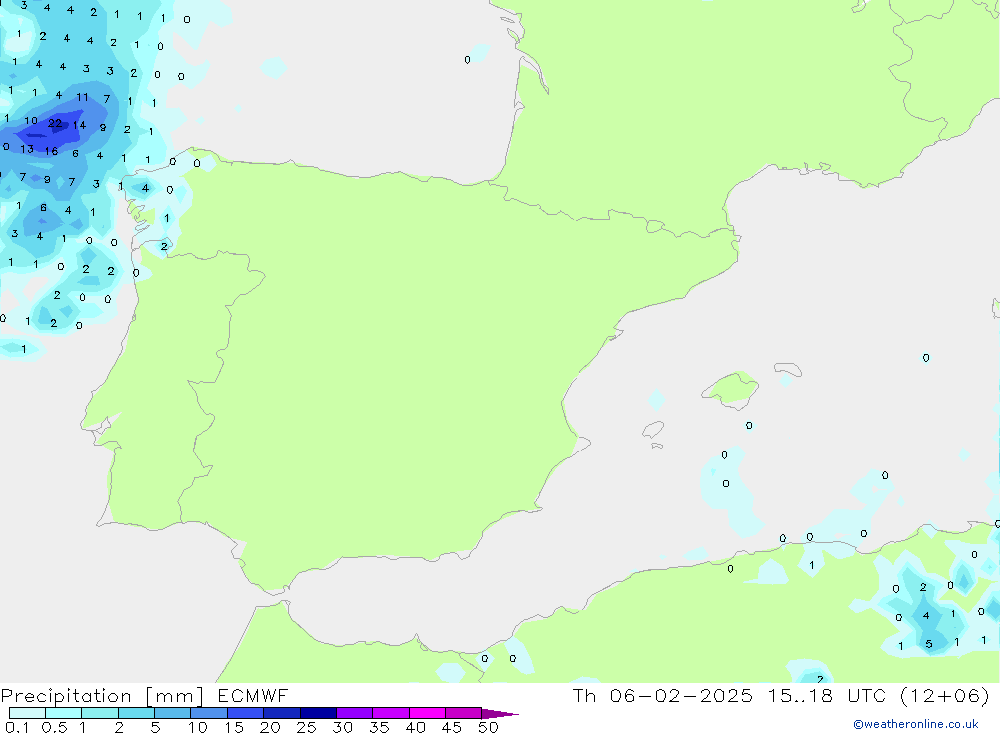This screenshot has width=1000, height=733.
Task: Pick the 1–2 mm legend swatch
Action: (x=99, y=713)
